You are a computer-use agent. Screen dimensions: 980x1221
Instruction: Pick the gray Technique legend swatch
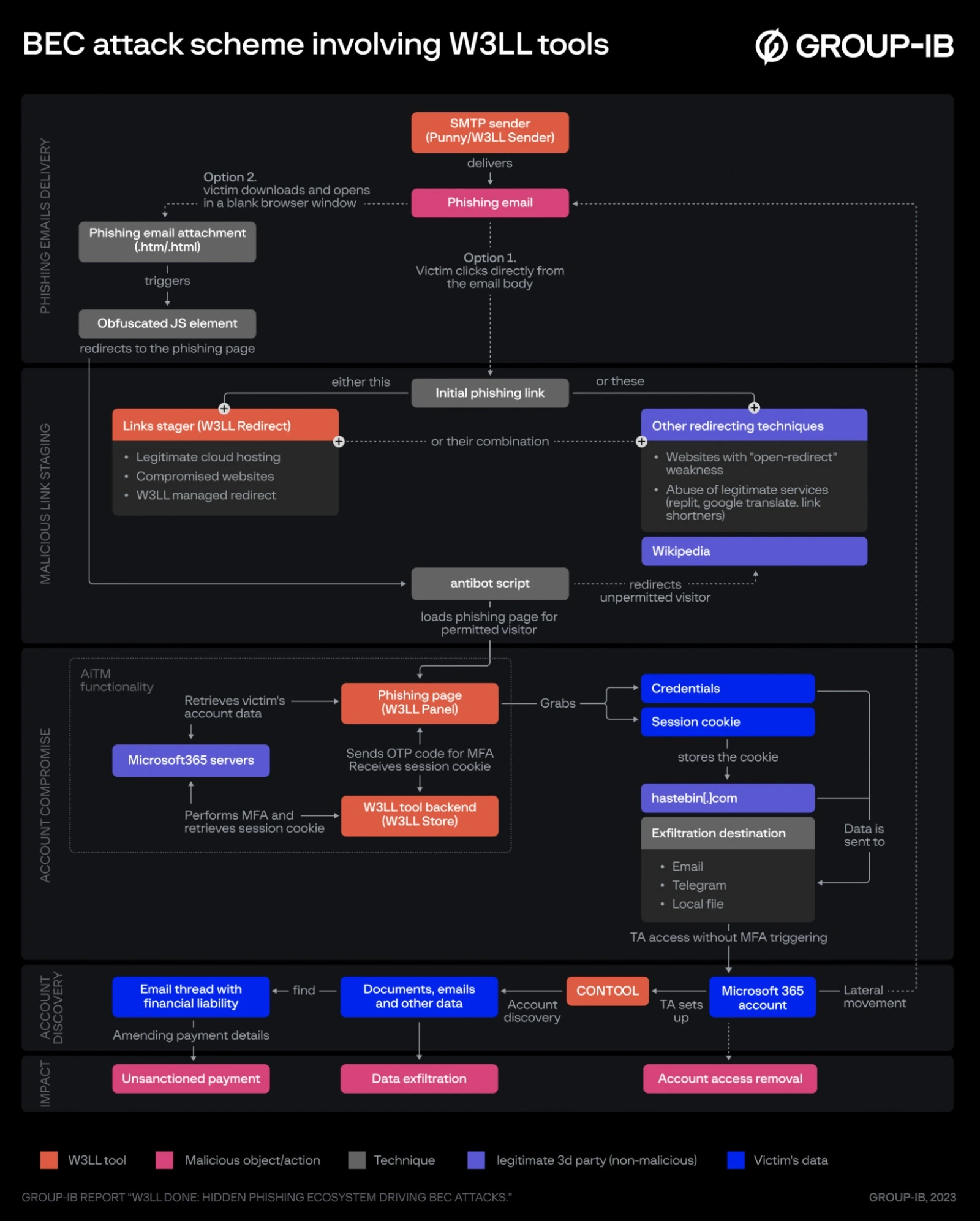(356, 1160)
